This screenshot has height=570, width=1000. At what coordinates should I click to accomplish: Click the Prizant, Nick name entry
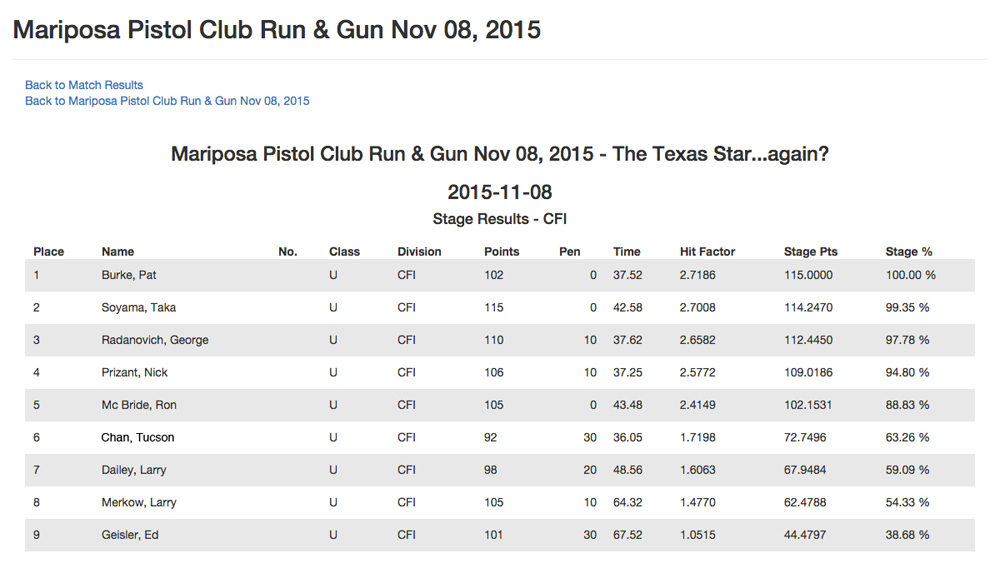pyautogui.click(x=134, y=373)
